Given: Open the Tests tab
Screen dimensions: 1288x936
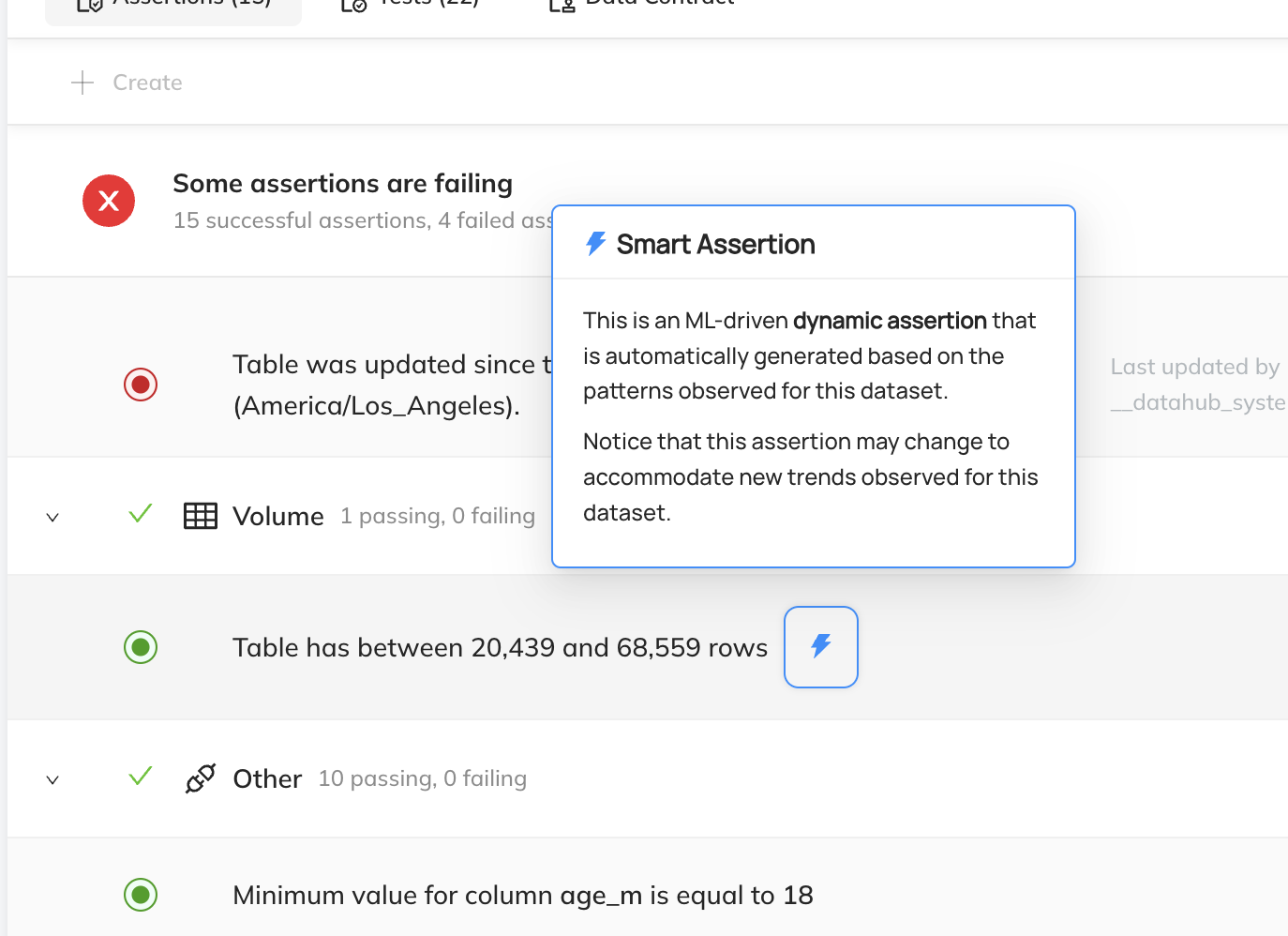Looking at the screenshot, I should coord(411,6).
